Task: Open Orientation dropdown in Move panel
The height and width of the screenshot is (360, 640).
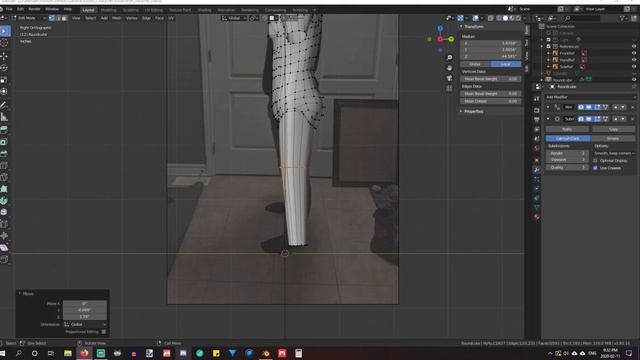Action: pos(85,324)
